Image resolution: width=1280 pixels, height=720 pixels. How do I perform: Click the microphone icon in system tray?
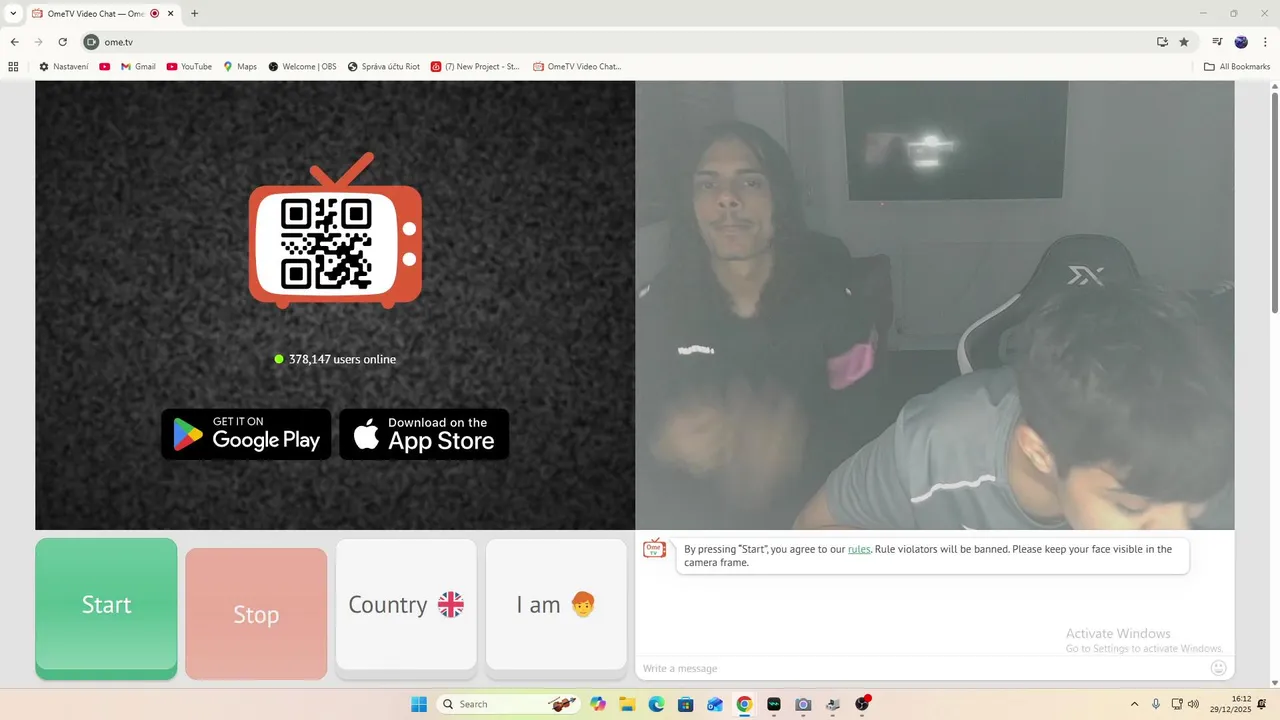(1156, 704)
